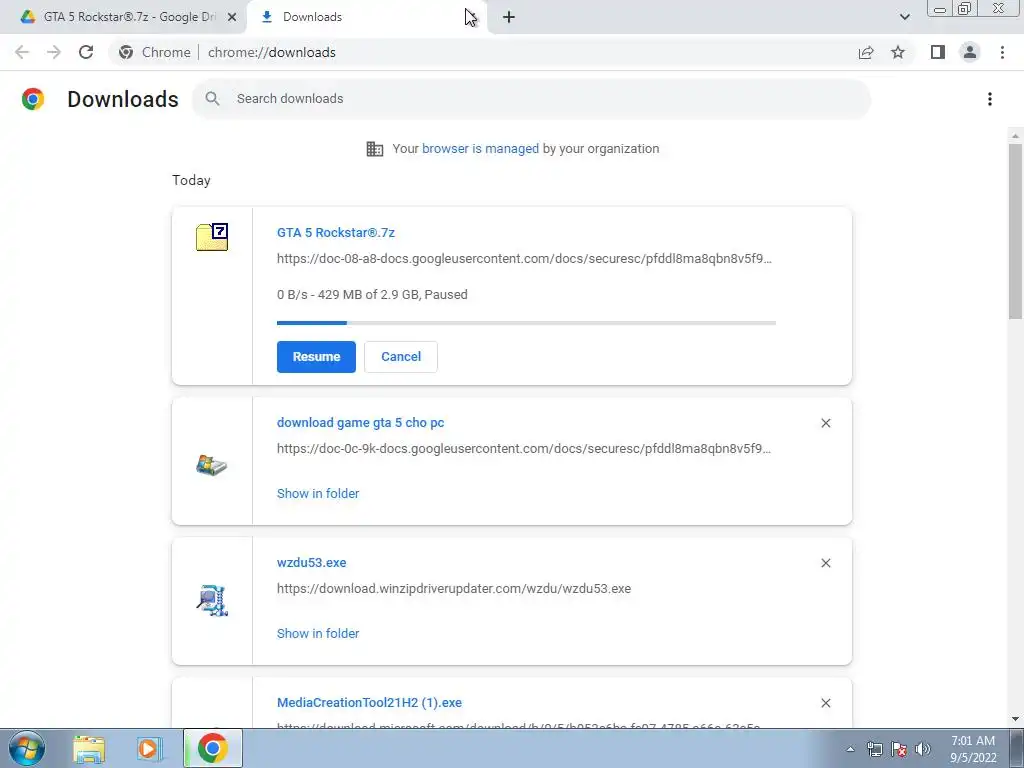The width and height of the screenshot is (1024, 768).
Task: Show download game gta 5 cho pc in folder
Action: 318,494
